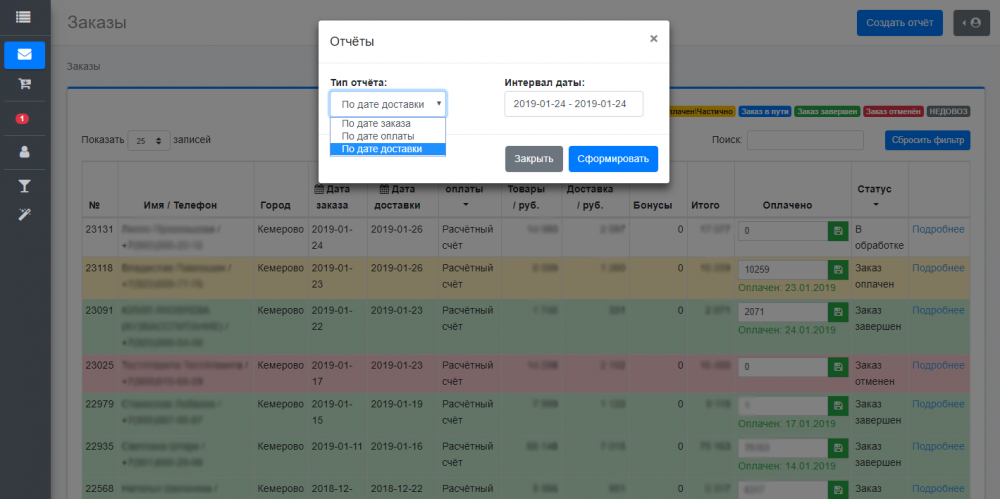Image resolution: width=1000 pixels, height=499 pixels.
Task: Click the Поиск search field
Action: tap(805, 140)
